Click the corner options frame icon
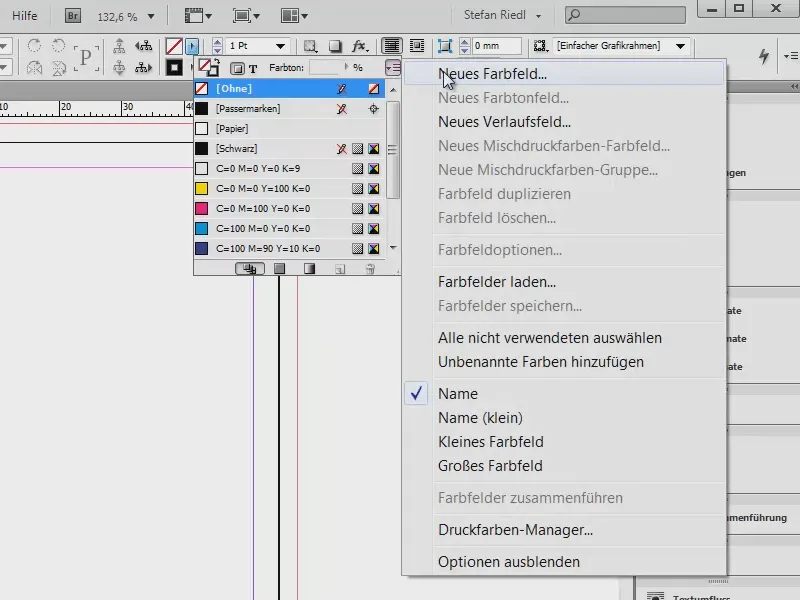The height and width of the screenshot is (600, 800). pos(445,46)
